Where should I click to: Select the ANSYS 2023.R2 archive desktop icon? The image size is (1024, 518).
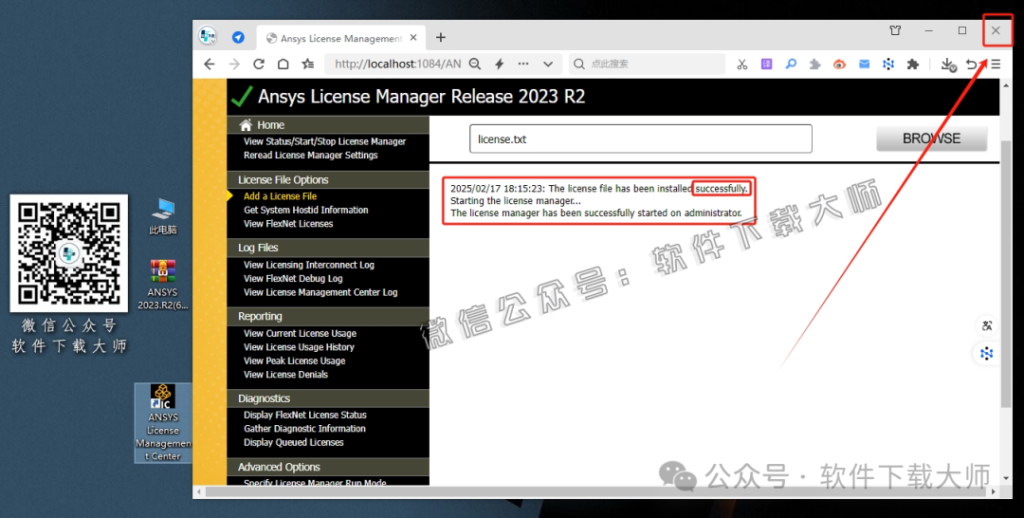pos(163,285)
